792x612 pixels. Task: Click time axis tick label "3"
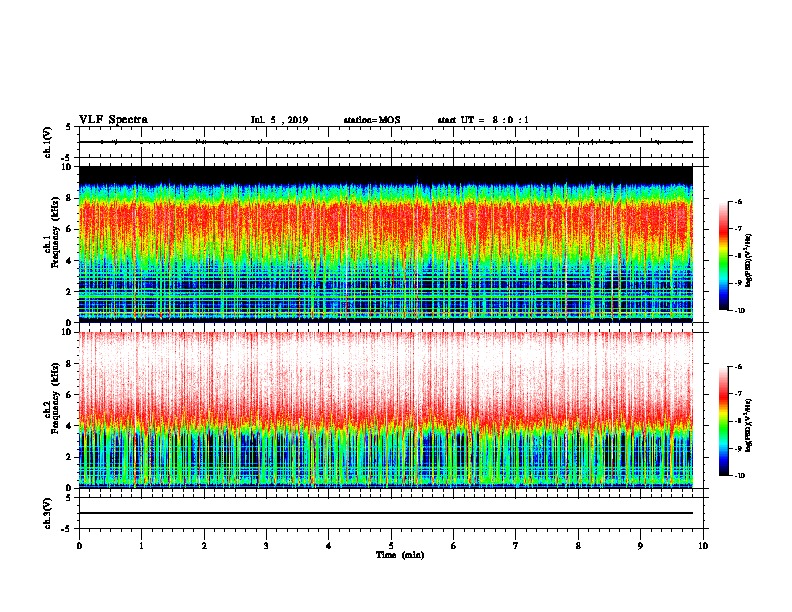pyautogui.click(x=266, y=546)
